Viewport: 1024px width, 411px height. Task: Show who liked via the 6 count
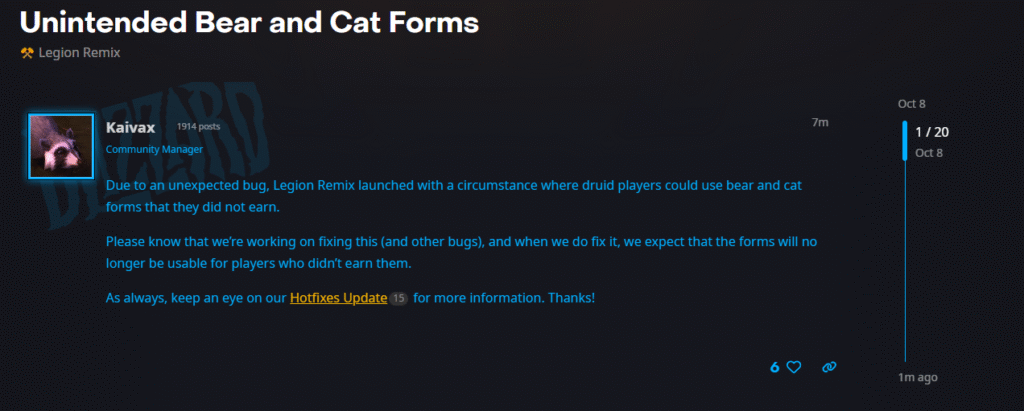click(x=774, y=367)
